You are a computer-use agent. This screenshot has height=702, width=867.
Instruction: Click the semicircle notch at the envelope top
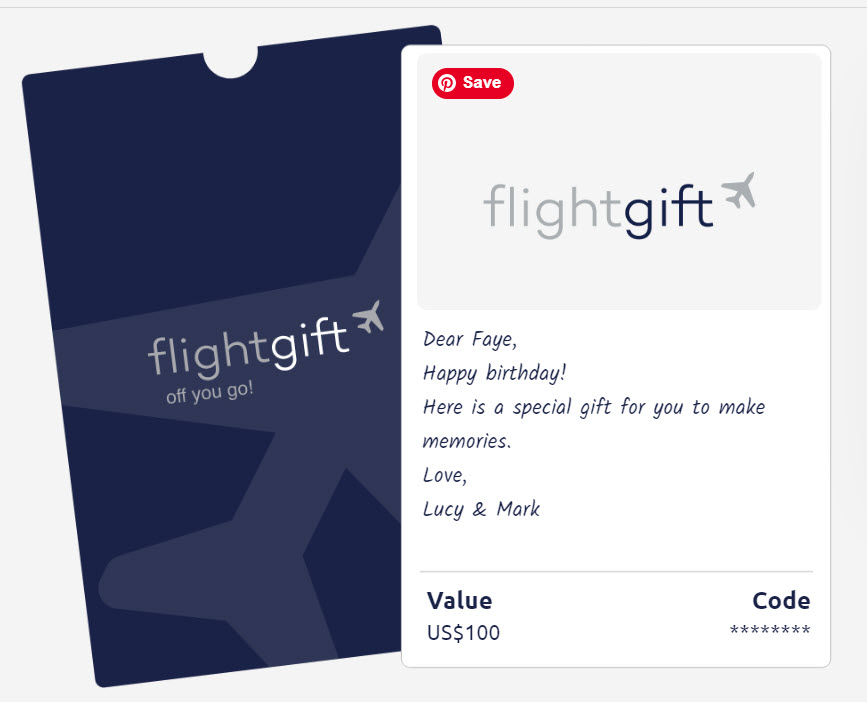pos(231,60)
